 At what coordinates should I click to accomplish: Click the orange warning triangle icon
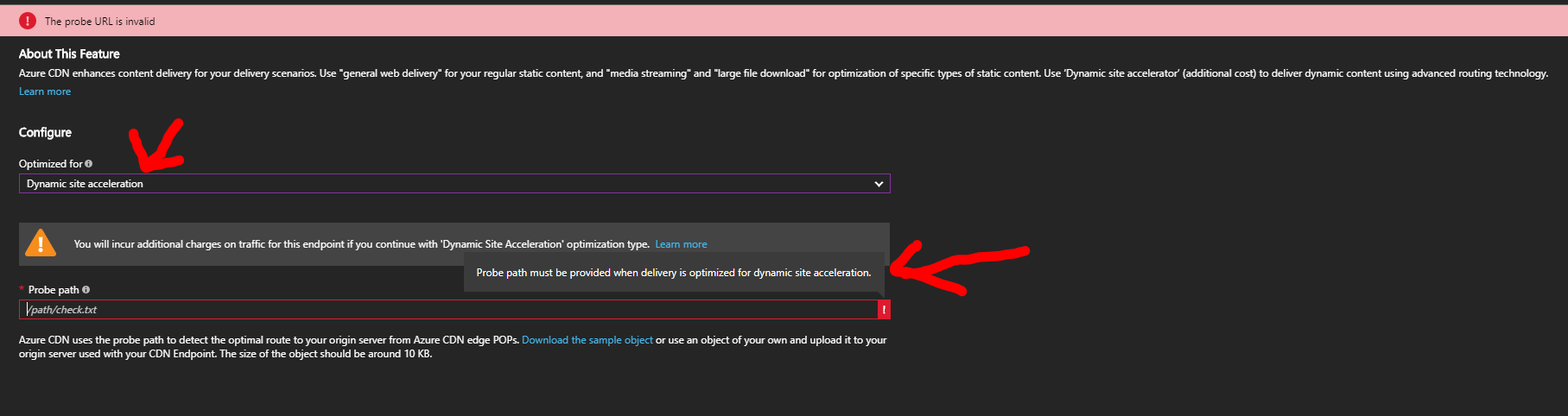[x=41, y=243]
